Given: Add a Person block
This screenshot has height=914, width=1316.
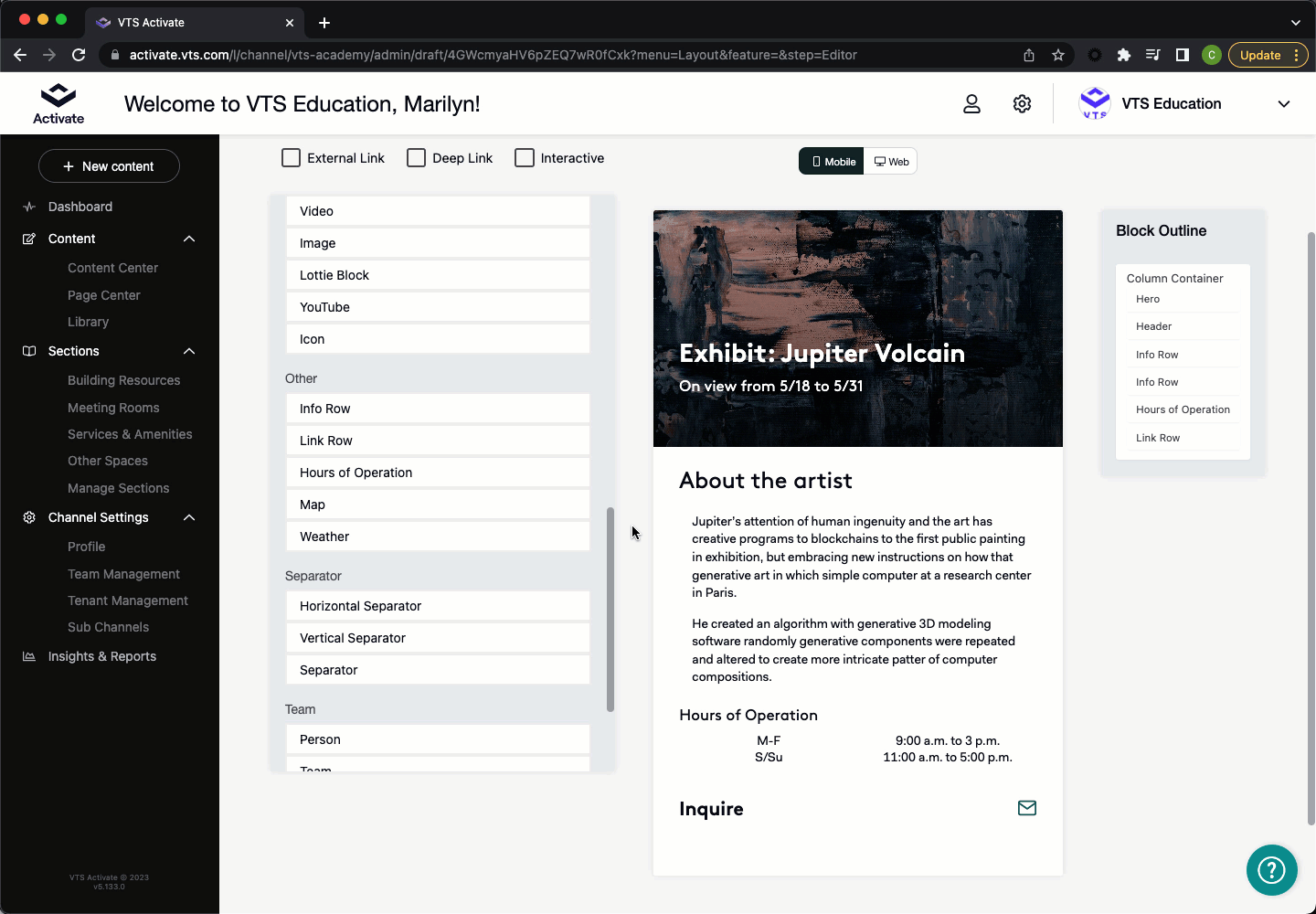Looking at the screenshot, I should pyautogui.click(x=438, y=739).
